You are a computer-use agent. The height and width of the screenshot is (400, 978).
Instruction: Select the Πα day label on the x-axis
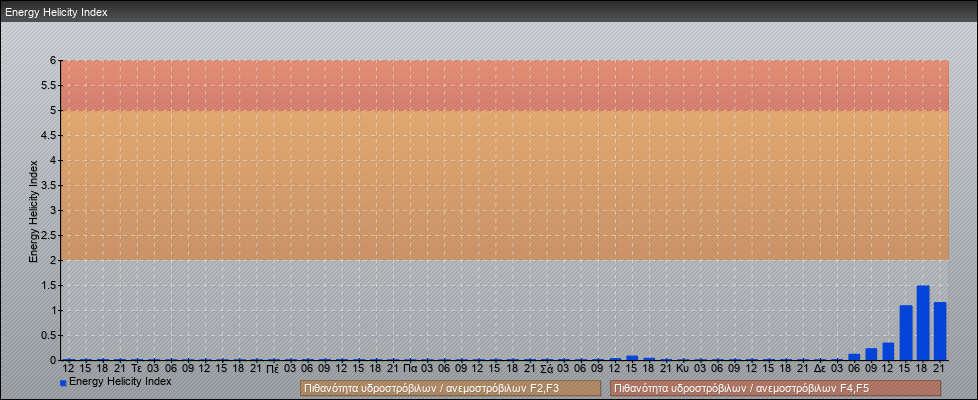pos(410,369)
